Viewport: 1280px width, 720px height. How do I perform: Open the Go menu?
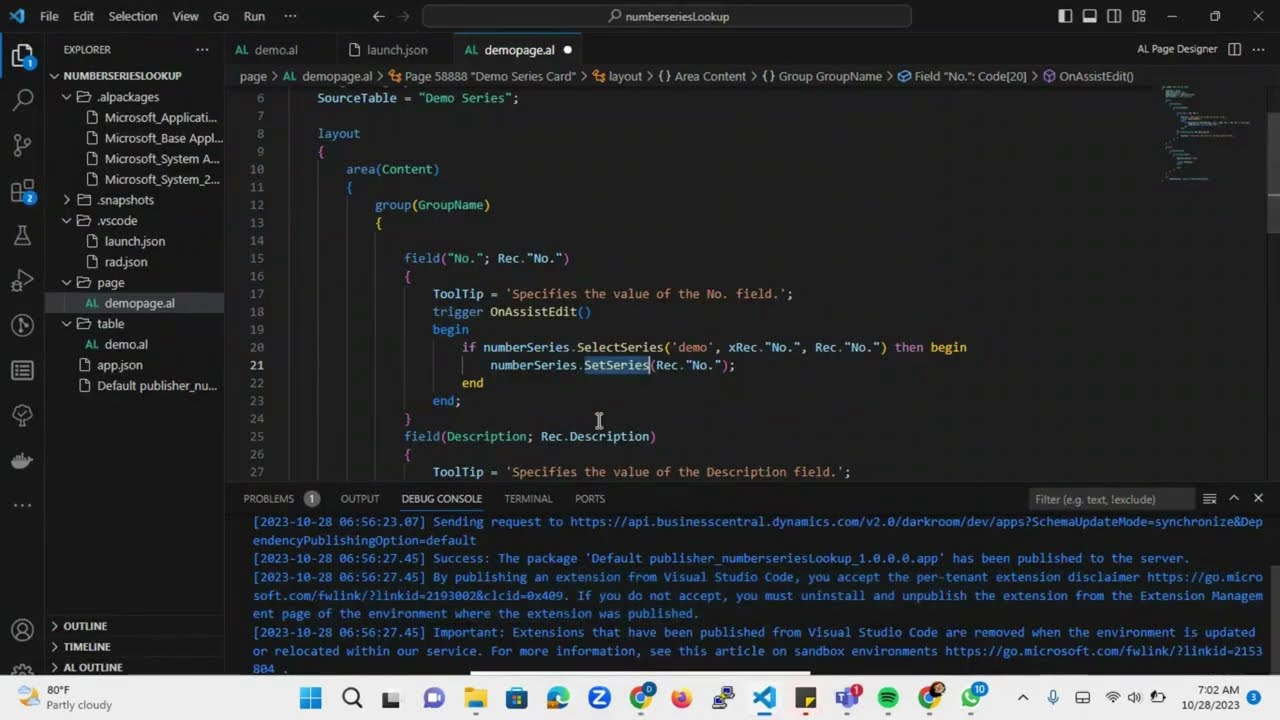221,16
